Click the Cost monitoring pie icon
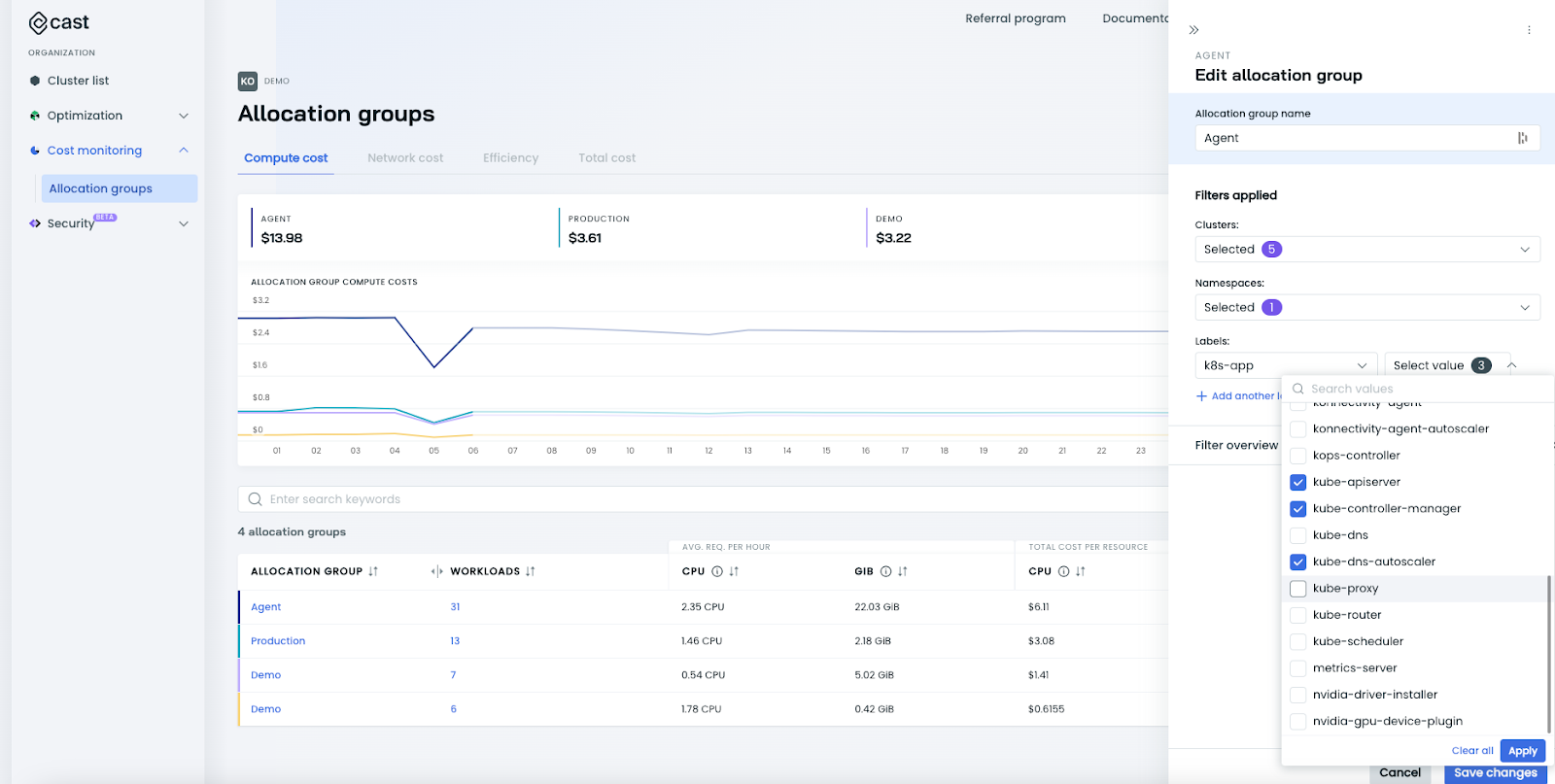The width and height of the screenshot is (1555, 784). [35, 151]
